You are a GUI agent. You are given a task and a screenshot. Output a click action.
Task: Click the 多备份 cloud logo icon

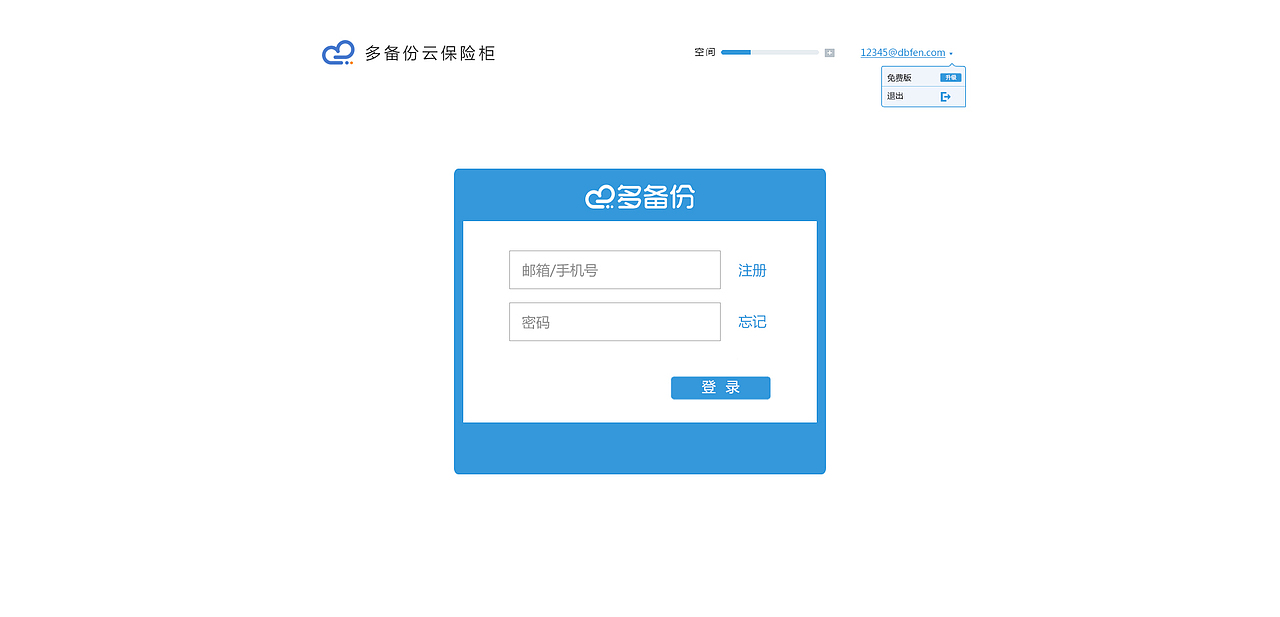[337, 51]
